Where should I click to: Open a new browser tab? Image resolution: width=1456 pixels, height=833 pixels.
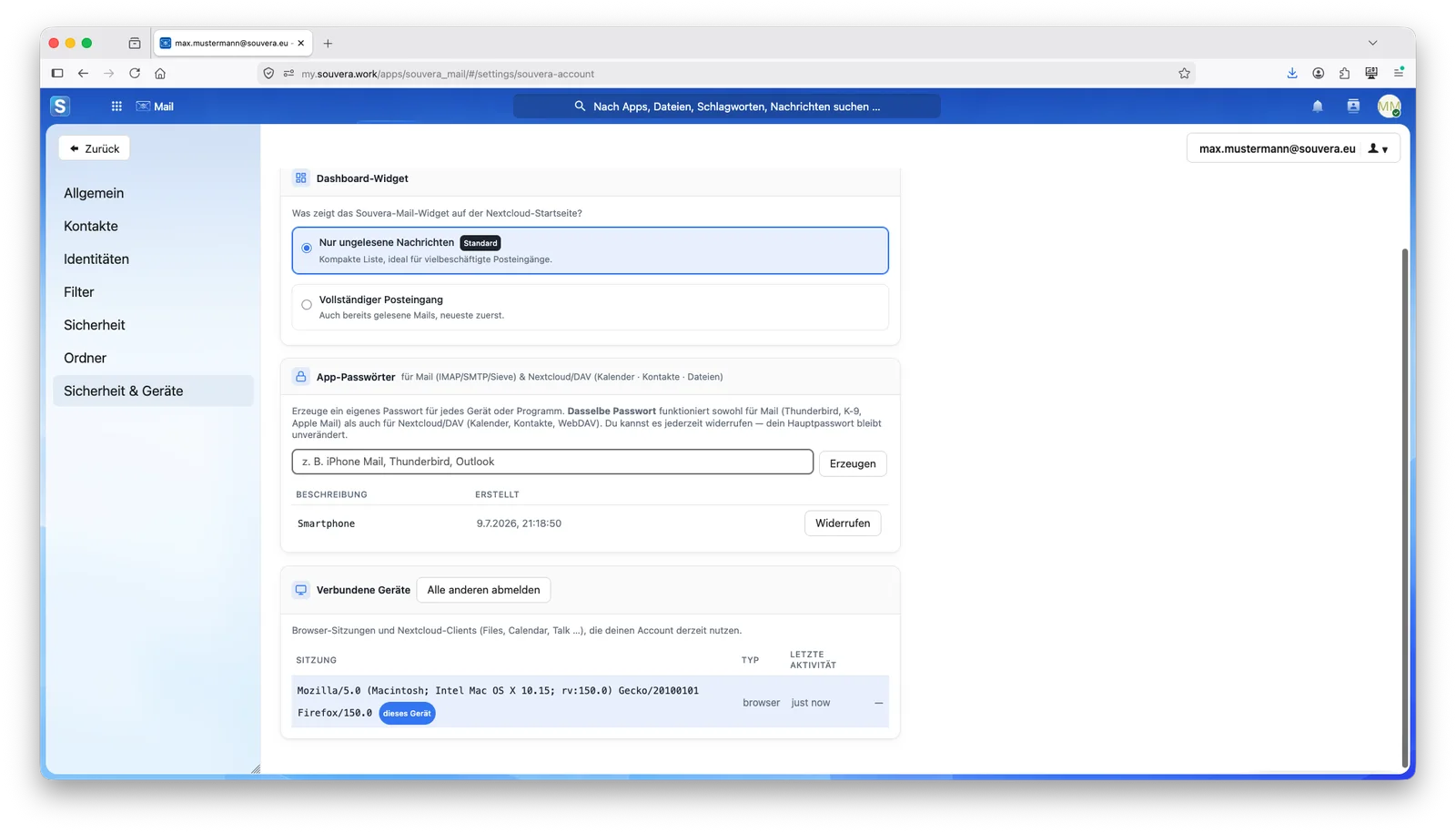coord(328,43)
